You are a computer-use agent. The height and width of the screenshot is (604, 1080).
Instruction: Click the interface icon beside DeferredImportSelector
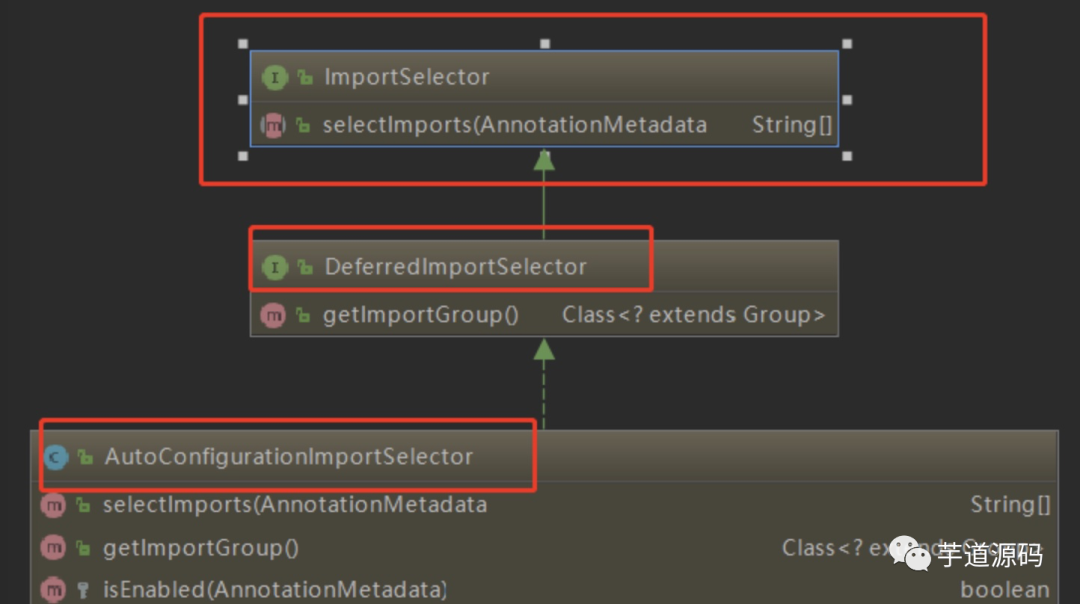(x=274, y=267)
